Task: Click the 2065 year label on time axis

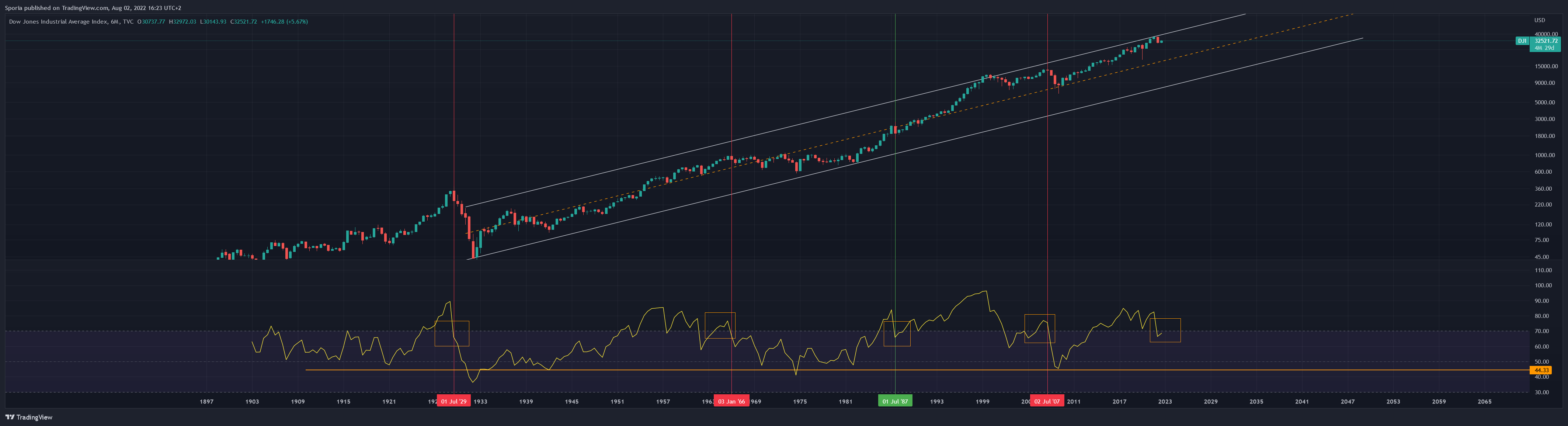Action: 1485,402
